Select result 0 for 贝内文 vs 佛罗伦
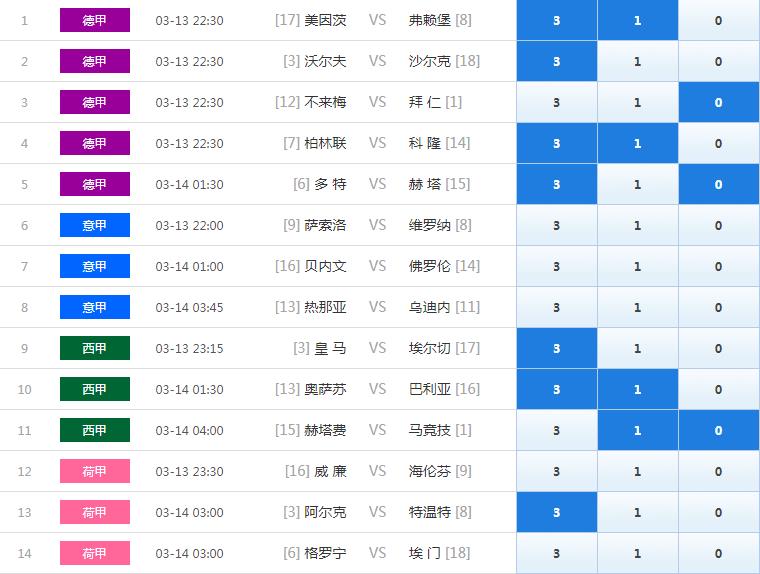The width and height of the screenshot is (760, 574). tap(718, 266)
